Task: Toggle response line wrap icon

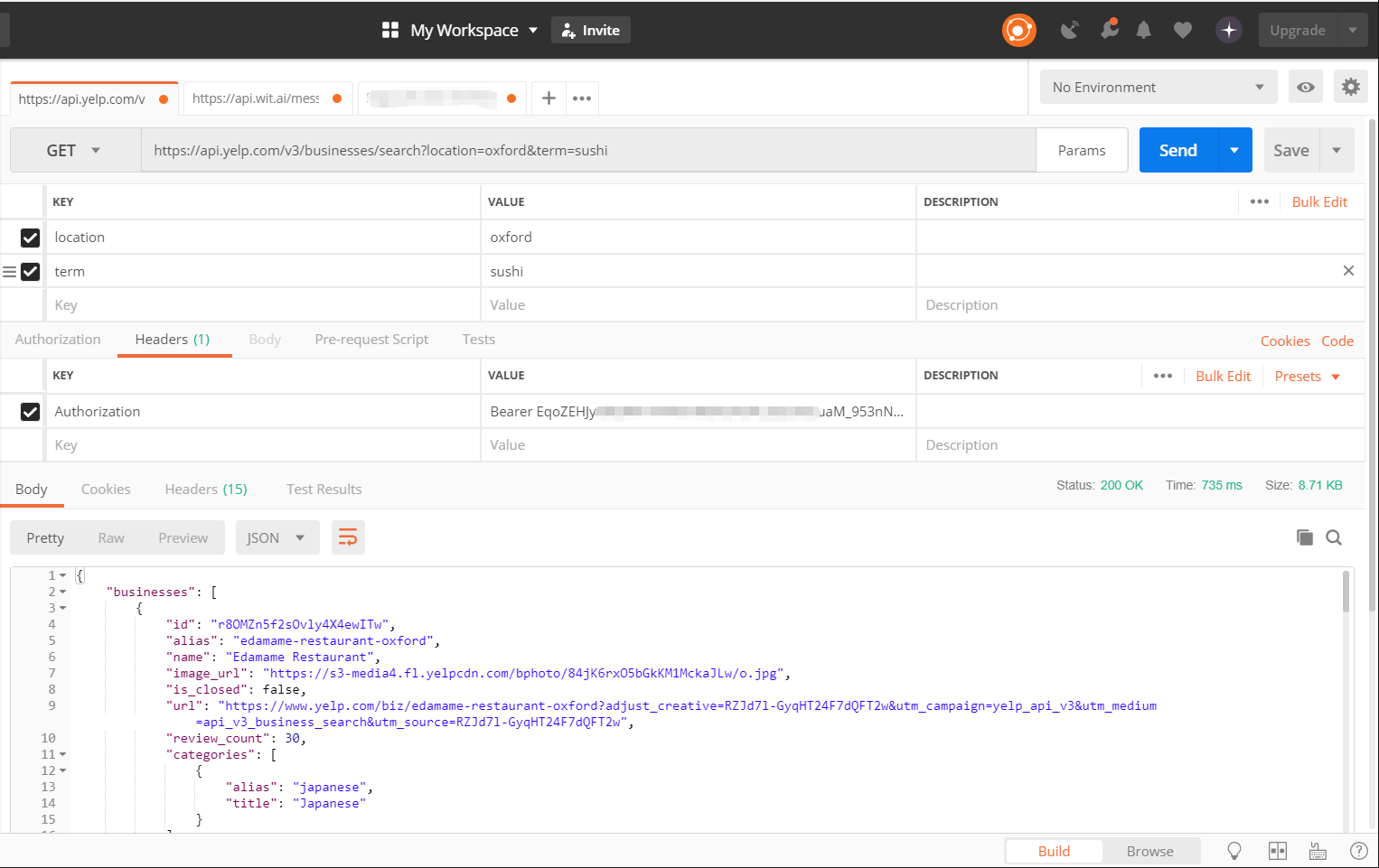Action: (x=348, y=537)
